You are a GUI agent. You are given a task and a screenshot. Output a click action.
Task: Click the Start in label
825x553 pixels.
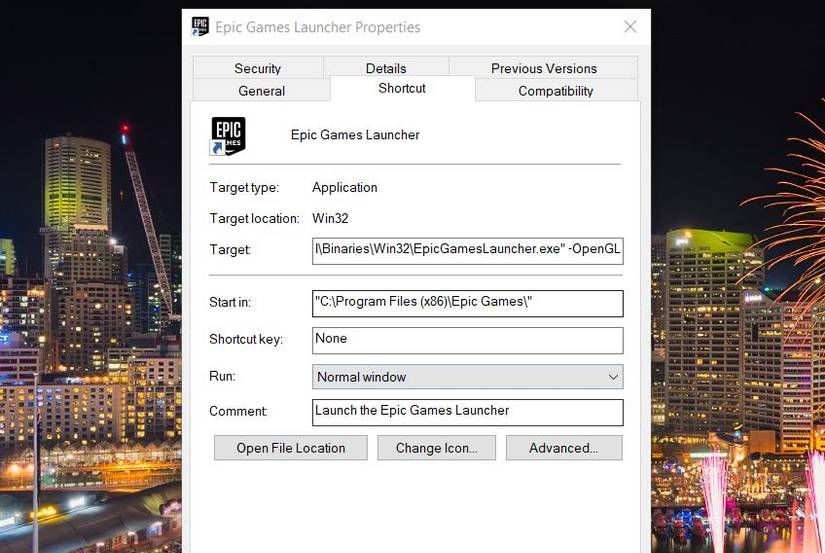click(230, 302)
